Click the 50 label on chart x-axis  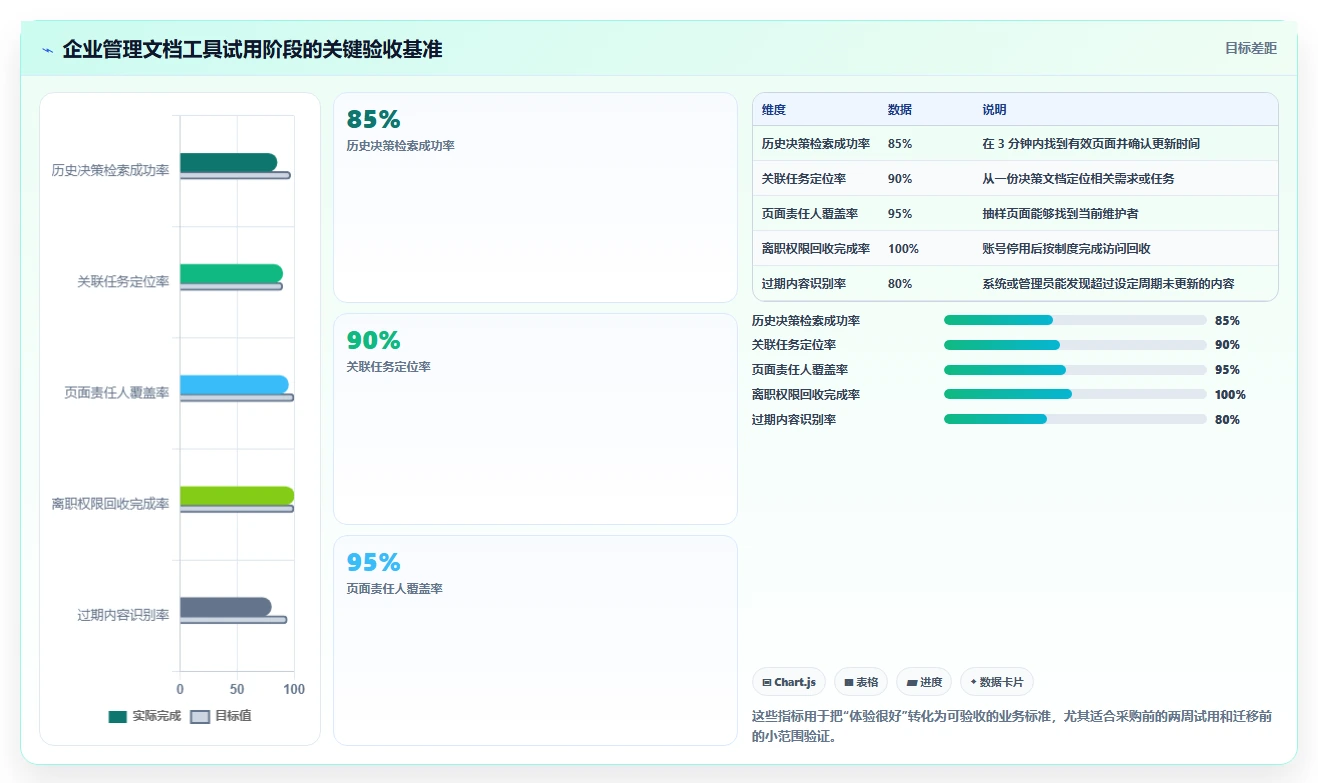[237, 689]
